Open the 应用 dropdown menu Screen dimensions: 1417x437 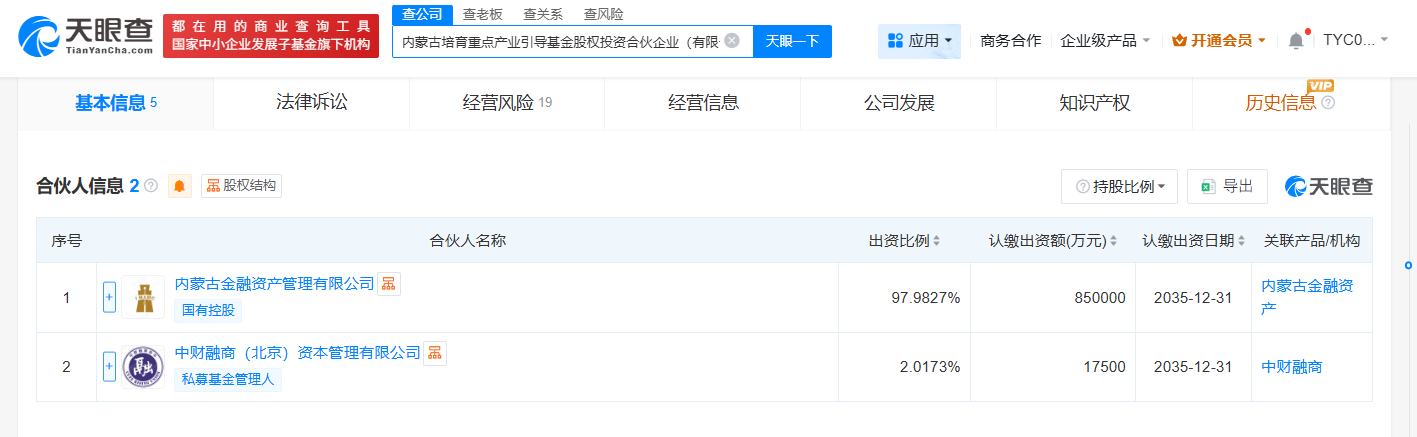(919, 41)
